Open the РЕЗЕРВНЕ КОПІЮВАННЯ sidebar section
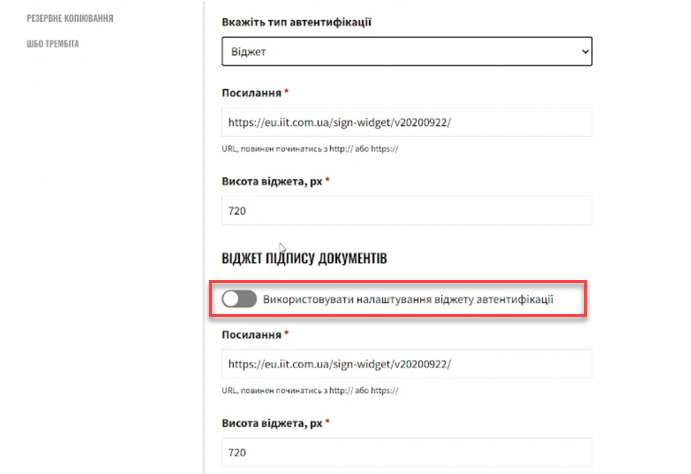691x474 pixels. coord(70,18)
